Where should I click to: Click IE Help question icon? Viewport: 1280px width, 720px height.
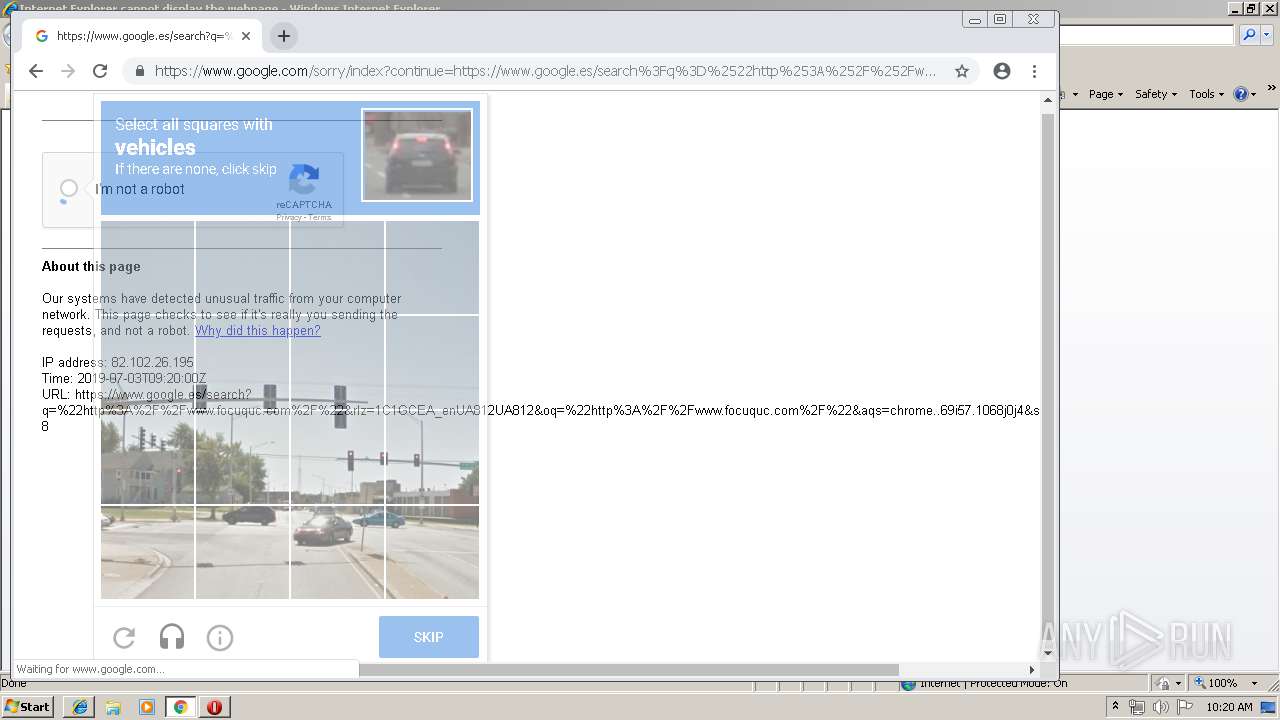(1240, 94)
